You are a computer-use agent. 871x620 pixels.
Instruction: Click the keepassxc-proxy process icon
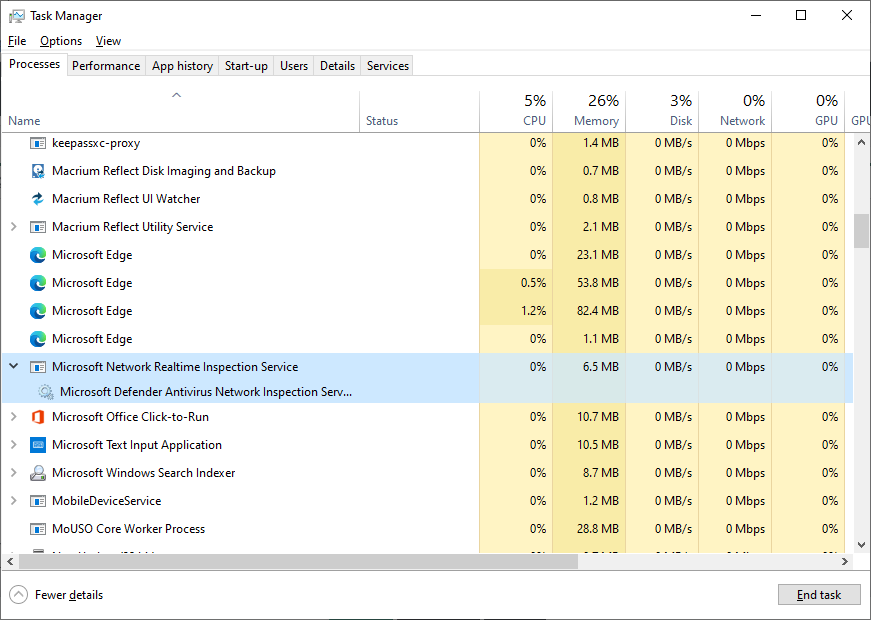coord(38,143)
